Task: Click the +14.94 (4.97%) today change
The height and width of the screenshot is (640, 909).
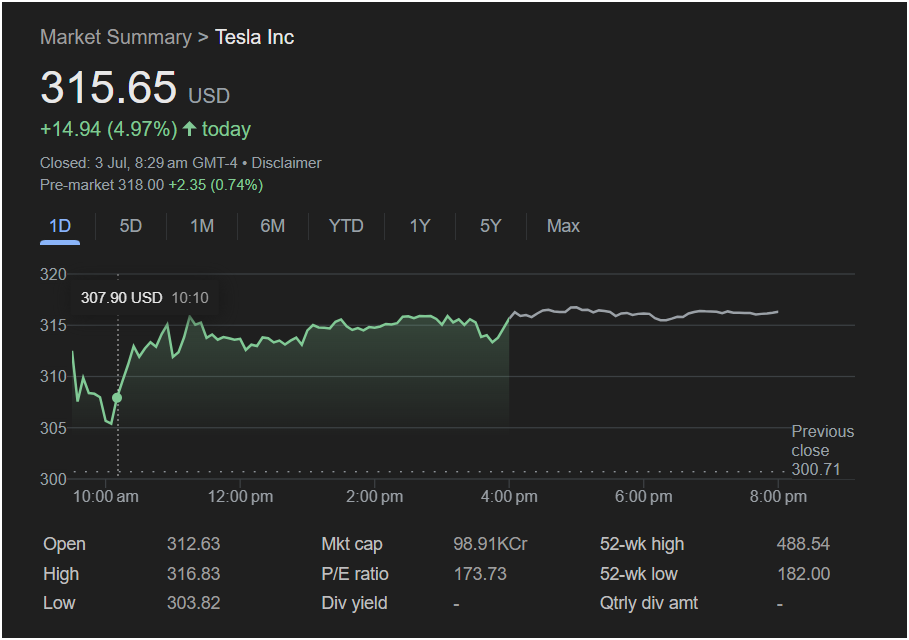Action: (145, 129)
